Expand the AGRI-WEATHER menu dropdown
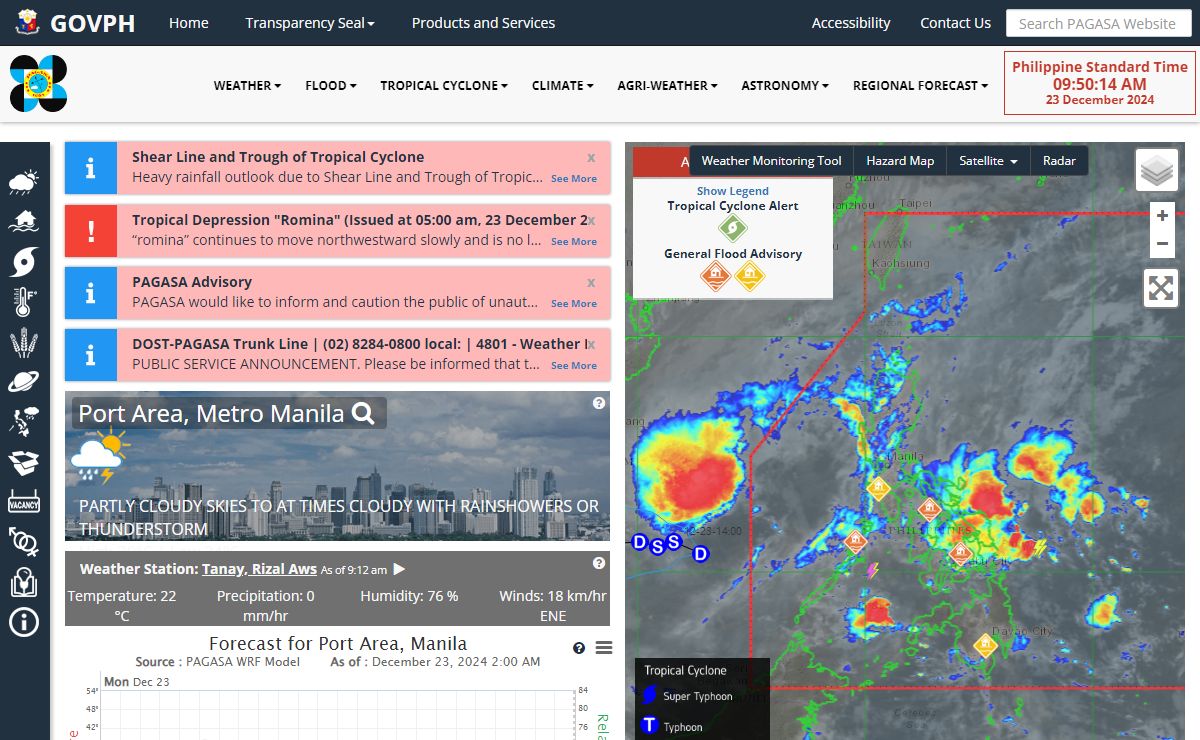 click(x=667, y=86)
